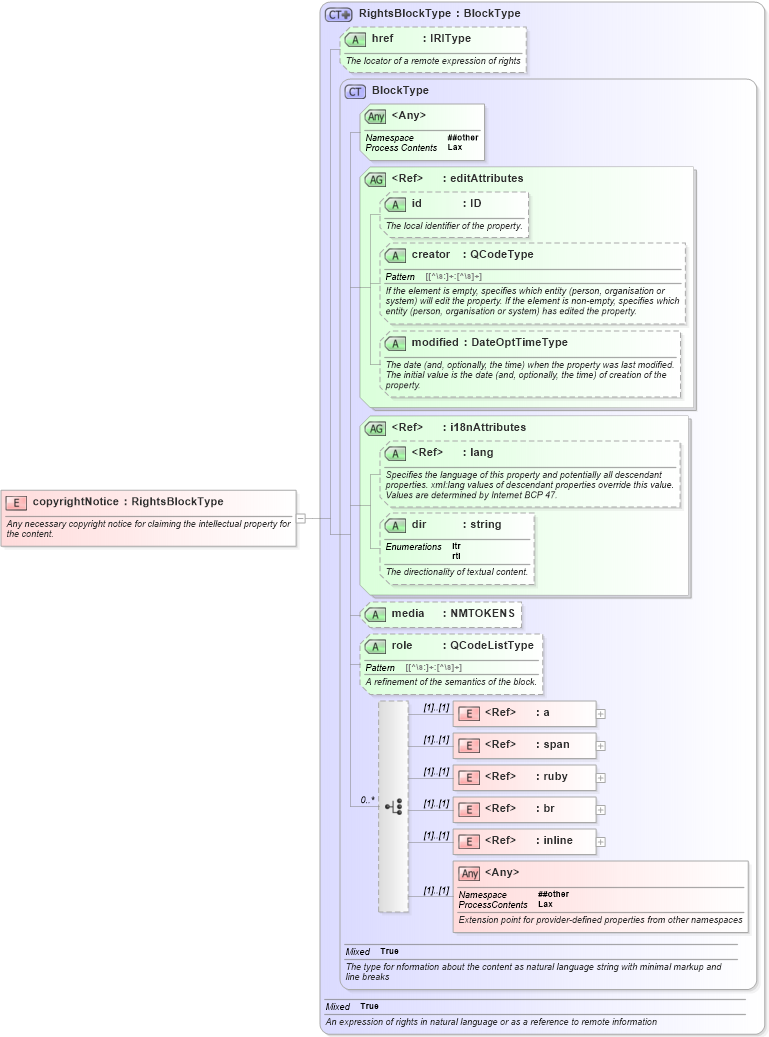This screenshot has width=769, height=1037.
Task: Expand the br element reference
Action: tap(601, 809)
